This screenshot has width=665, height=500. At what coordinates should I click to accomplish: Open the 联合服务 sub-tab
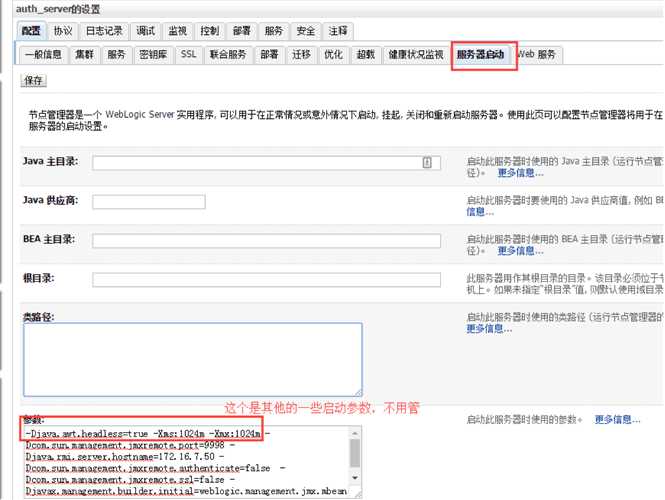[228, 55]
